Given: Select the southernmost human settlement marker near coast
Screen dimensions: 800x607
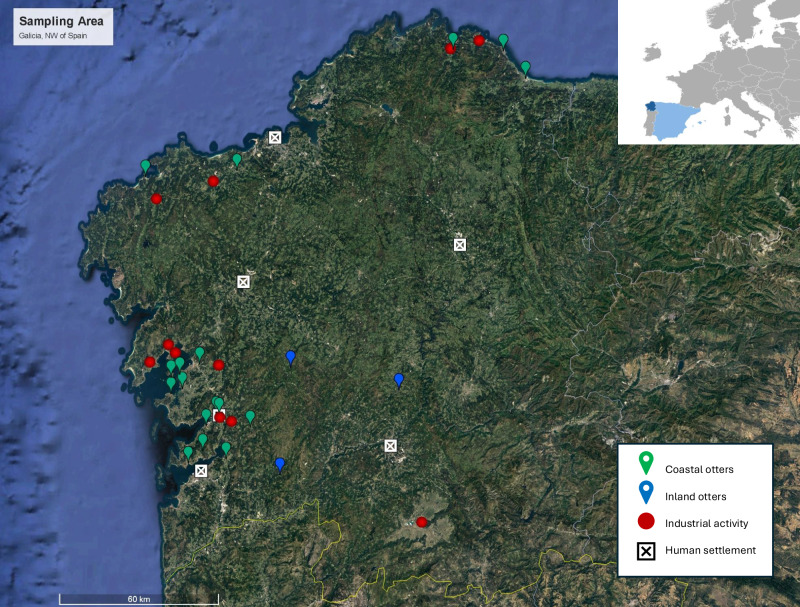Looking at the screenshot, I should click(201, 470).
